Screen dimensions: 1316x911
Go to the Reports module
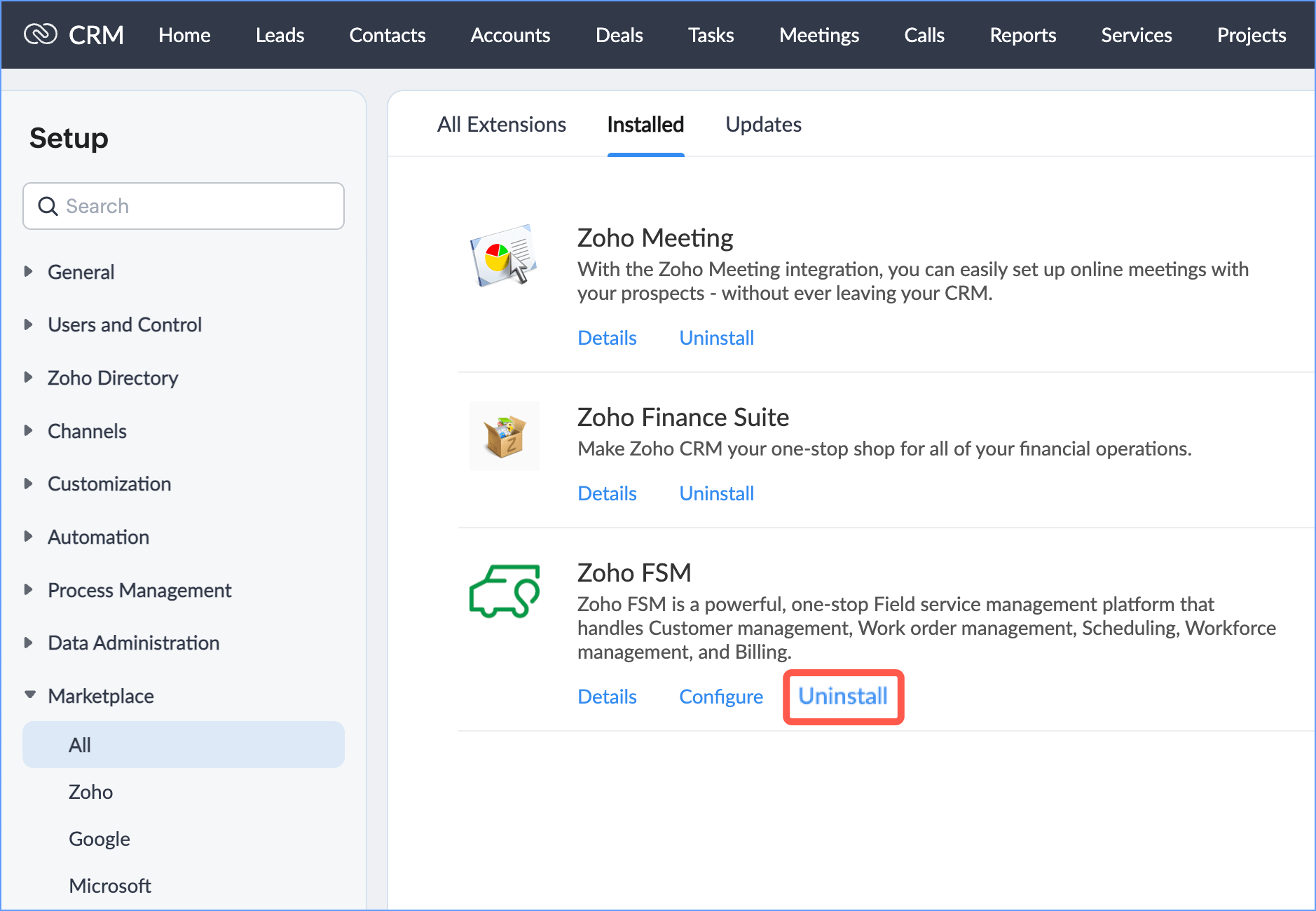[x=1022, y=35]
